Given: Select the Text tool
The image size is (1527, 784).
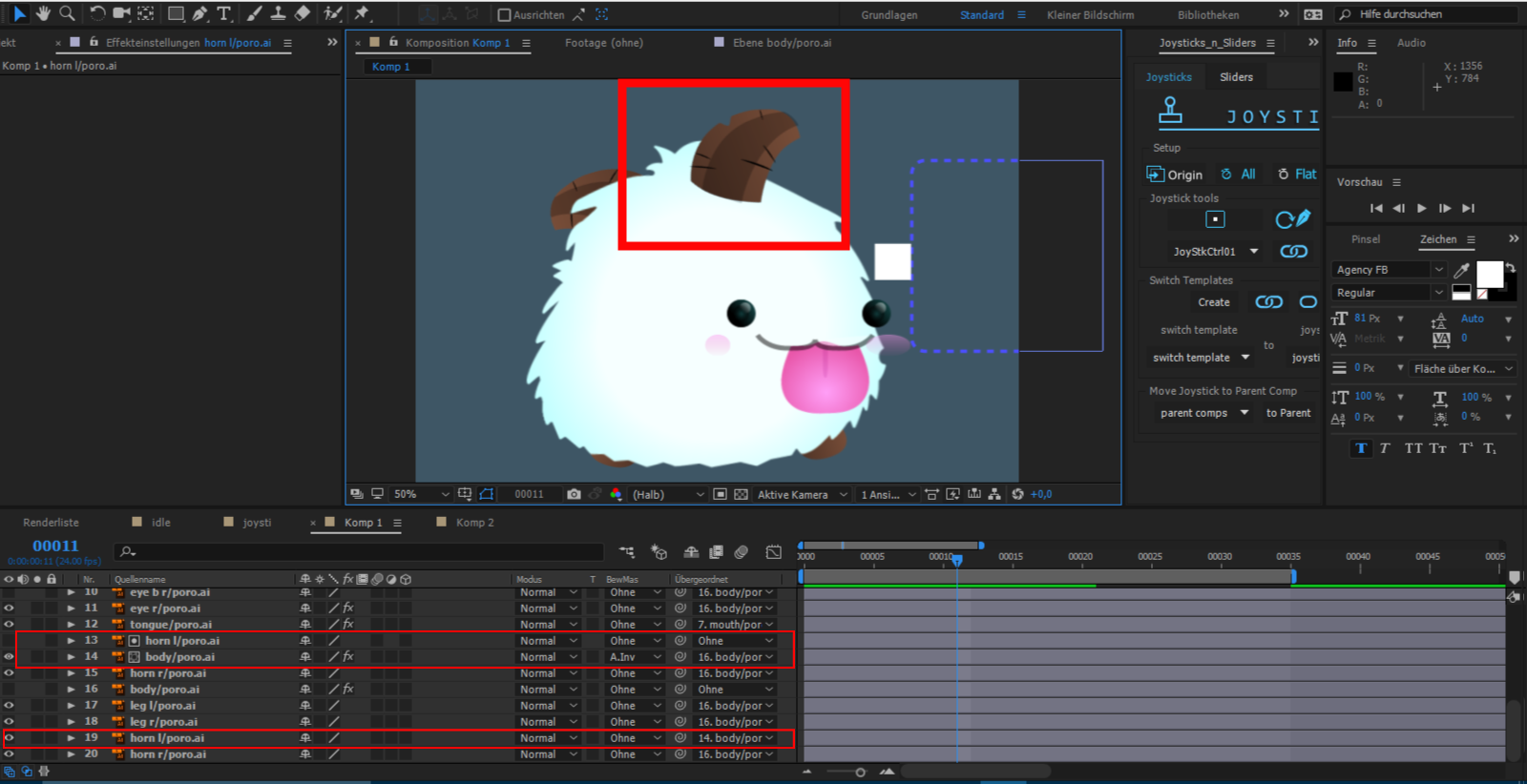Looking at the screenshot, I should click(224, 13).
